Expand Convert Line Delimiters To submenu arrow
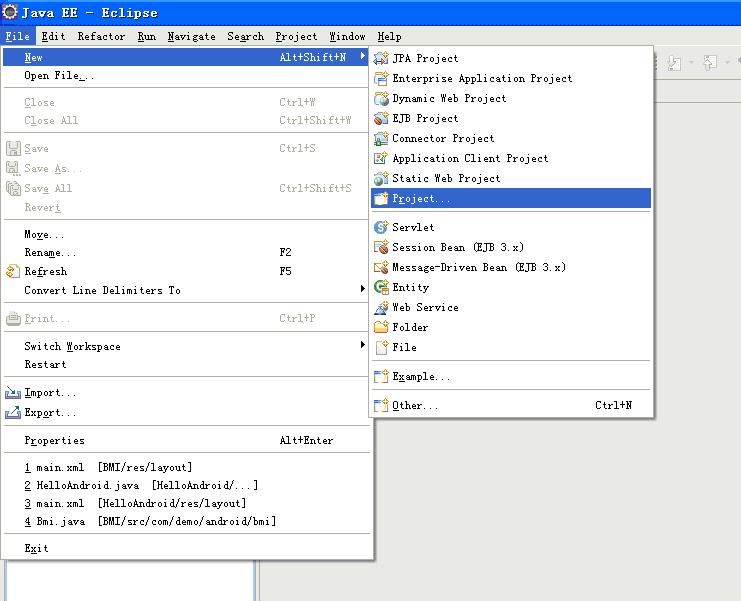Image resolution: width=741 pixels, height=601 pixels. point(362,288)
